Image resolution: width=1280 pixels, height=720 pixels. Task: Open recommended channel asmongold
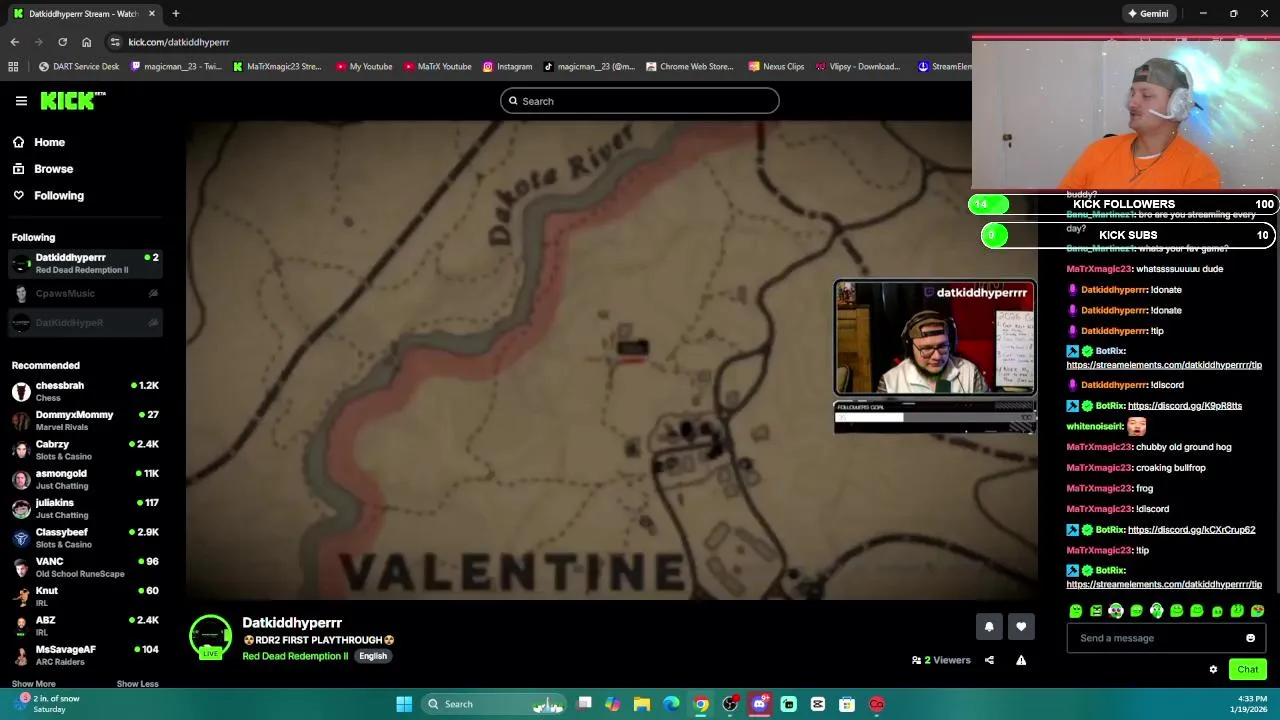coord(85,479)
